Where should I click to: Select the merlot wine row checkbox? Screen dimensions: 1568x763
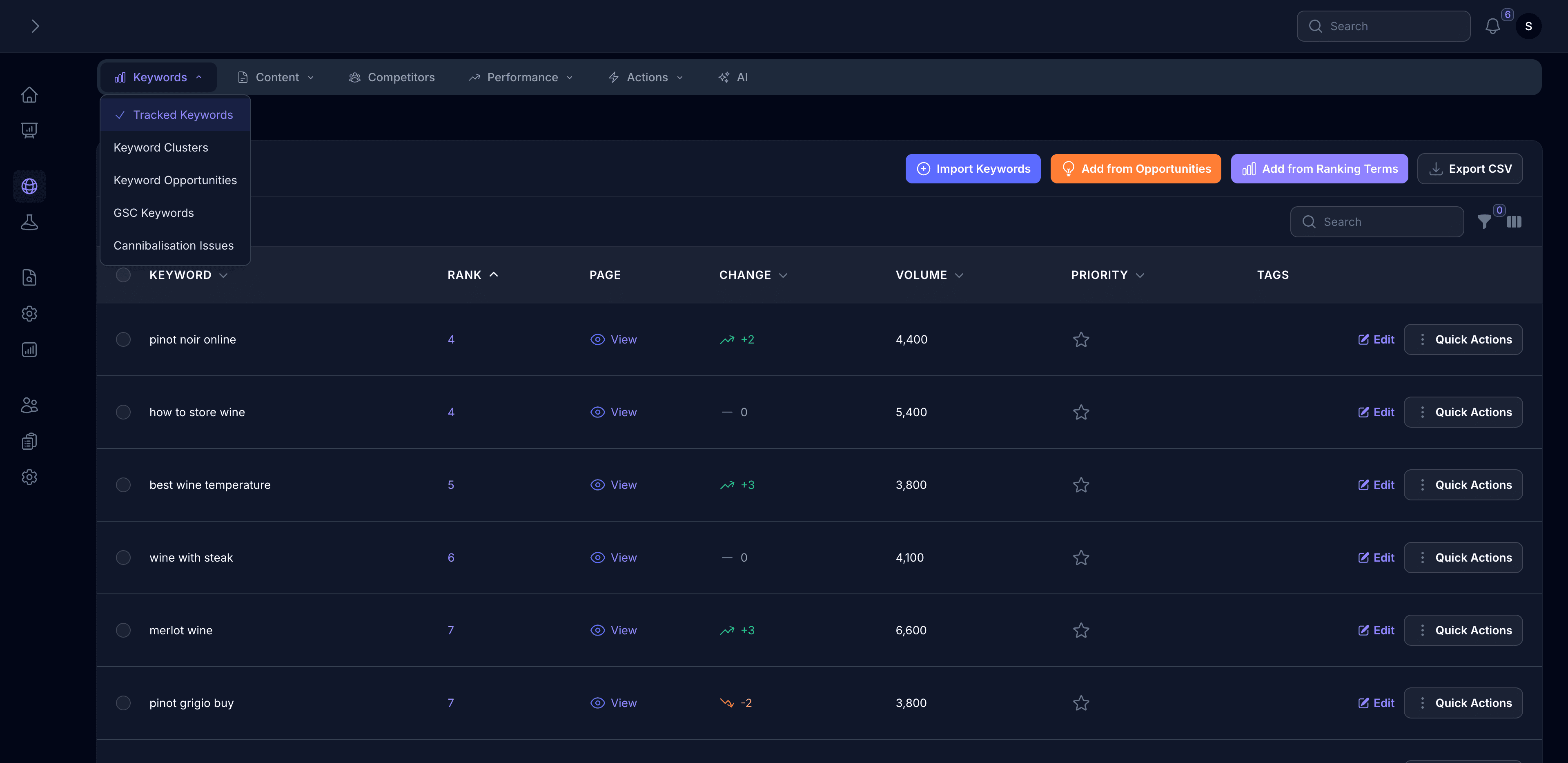point(123,630)
